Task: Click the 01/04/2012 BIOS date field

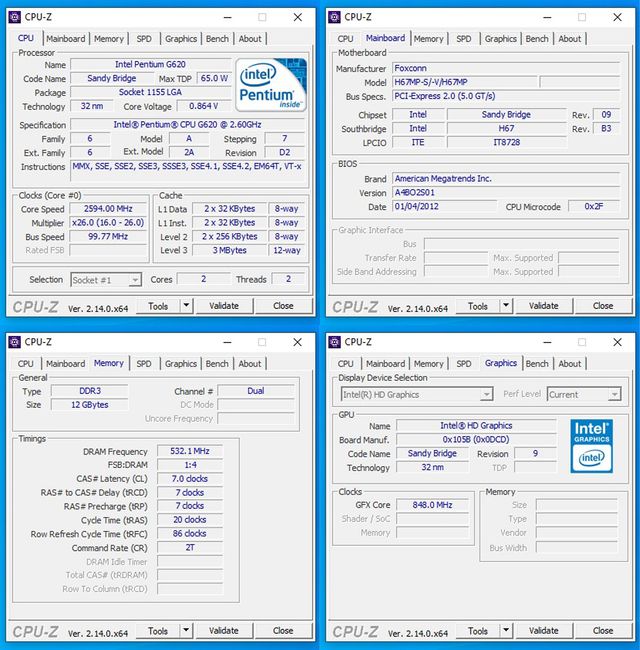Action: point(444,206)
